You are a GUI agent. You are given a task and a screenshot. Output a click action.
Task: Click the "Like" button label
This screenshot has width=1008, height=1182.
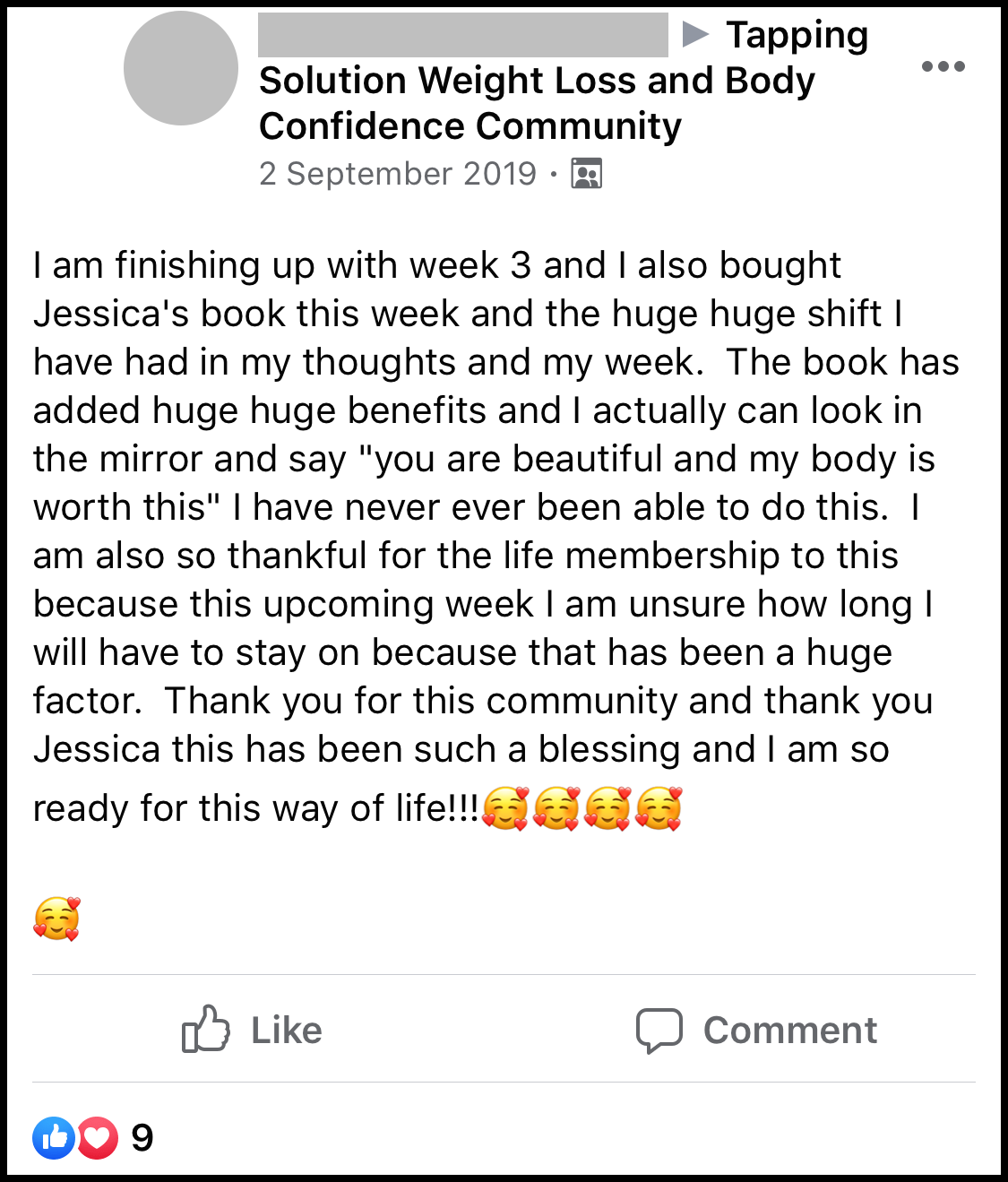(x=286, y=1031)
